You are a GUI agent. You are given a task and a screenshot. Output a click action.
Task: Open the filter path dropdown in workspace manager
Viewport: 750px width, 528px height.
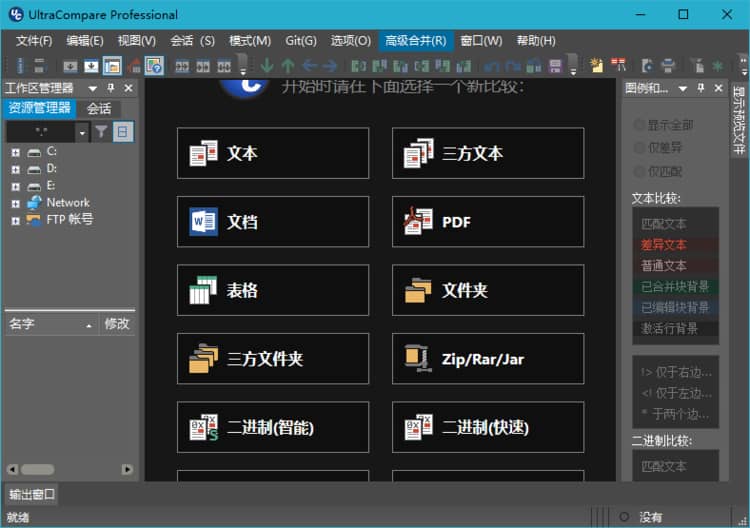(x=81, y=131)
